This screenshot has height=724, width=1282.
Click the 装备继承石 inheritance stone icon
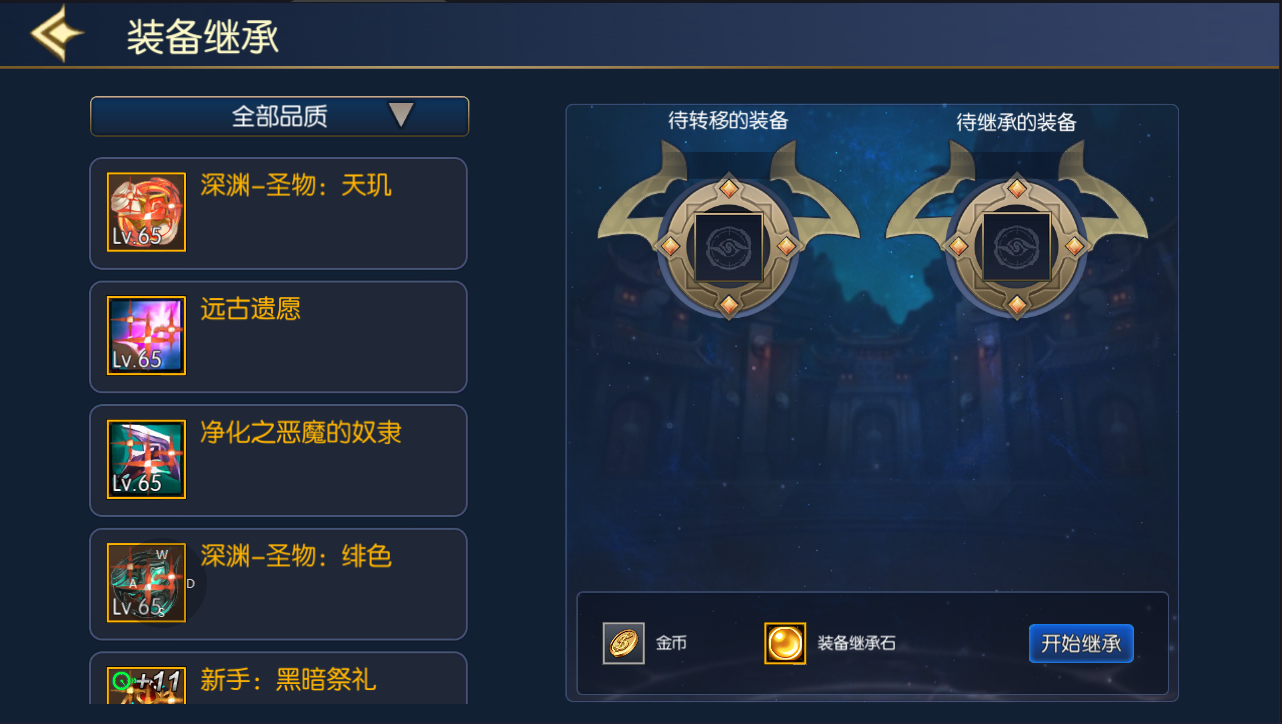[785, 643]
